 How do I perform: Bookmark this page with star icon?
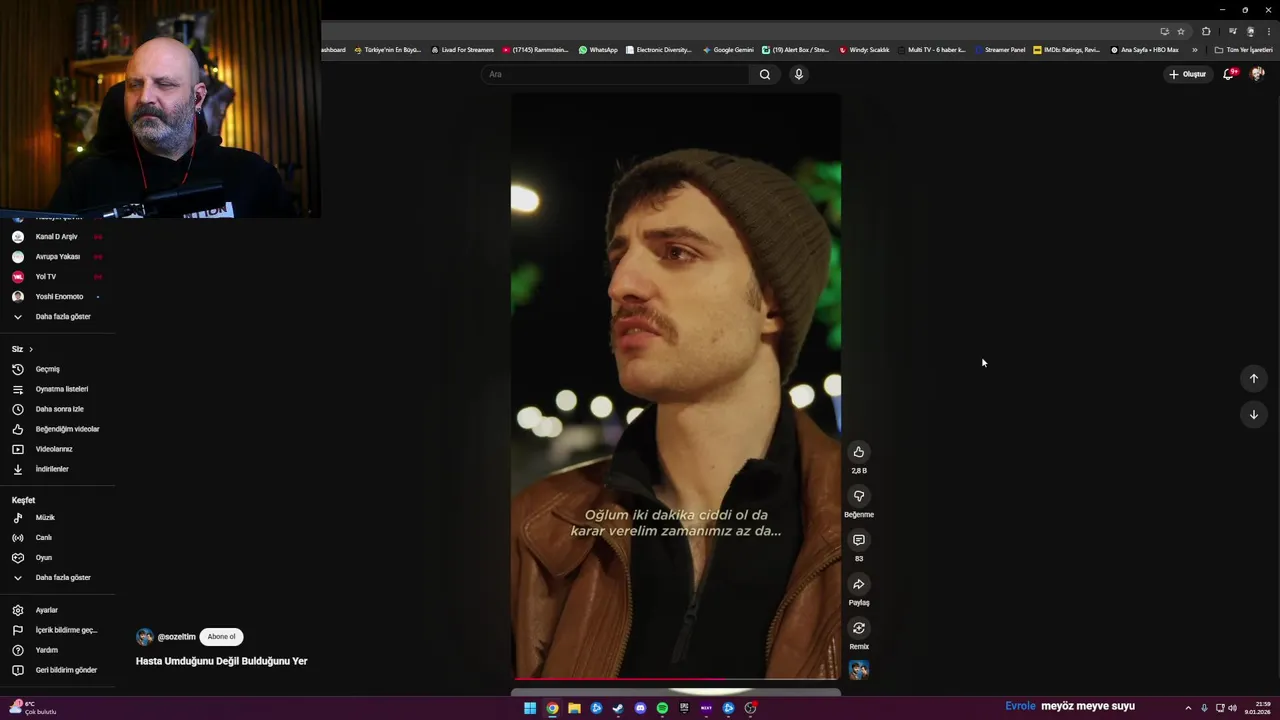[x=1180, y=31]
